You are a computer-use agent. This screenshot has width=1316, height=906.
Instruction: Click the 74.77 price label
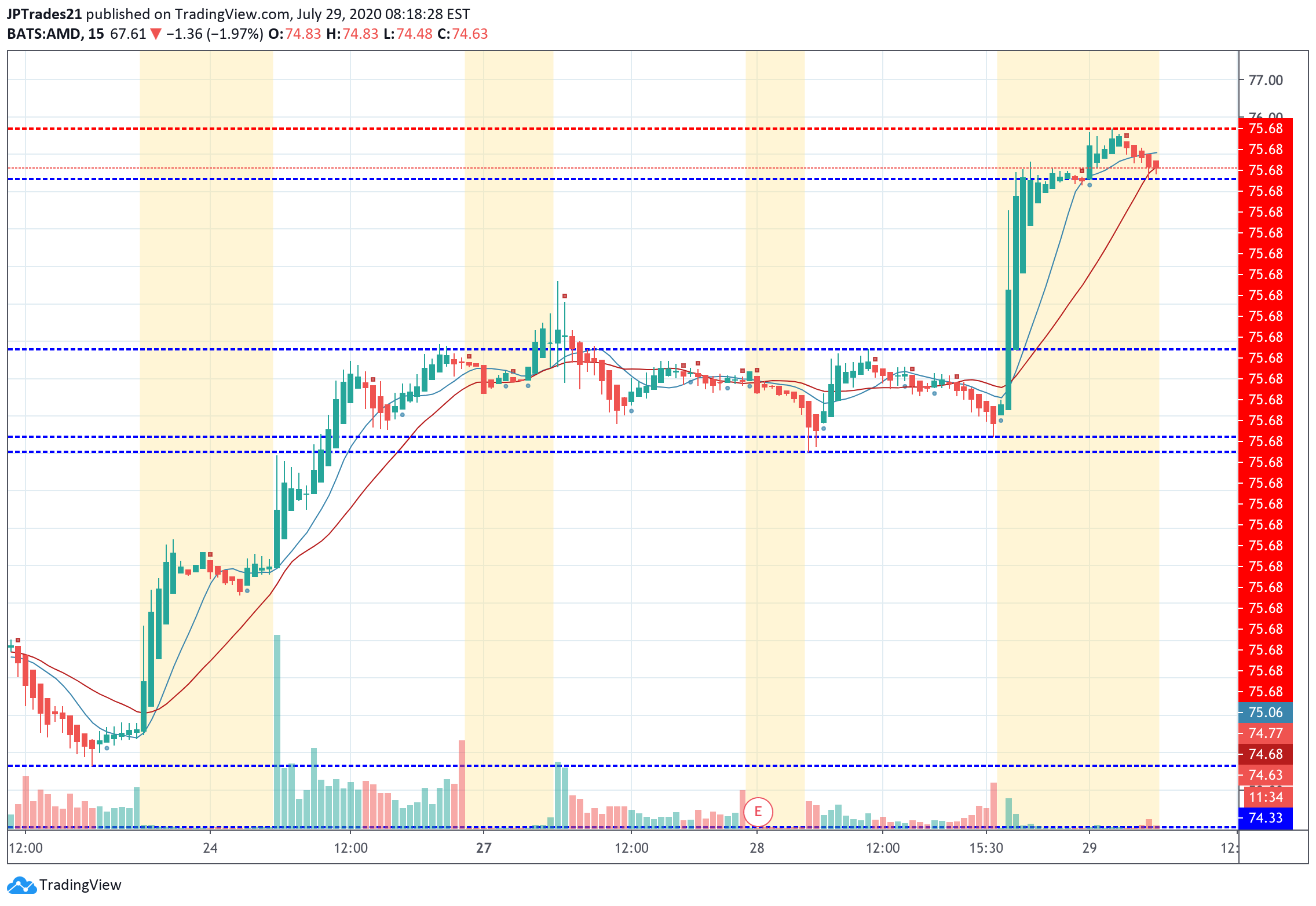coord(1265,733)
